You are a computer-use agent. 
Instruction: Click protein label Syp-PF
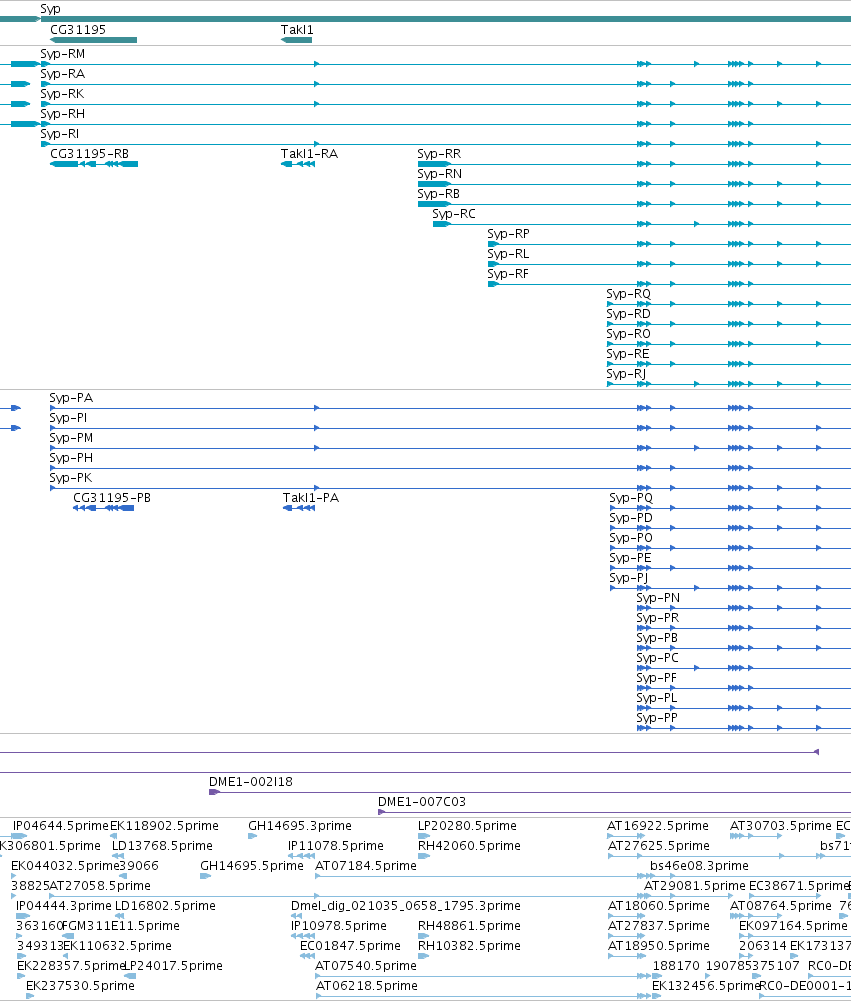[656, 678]
